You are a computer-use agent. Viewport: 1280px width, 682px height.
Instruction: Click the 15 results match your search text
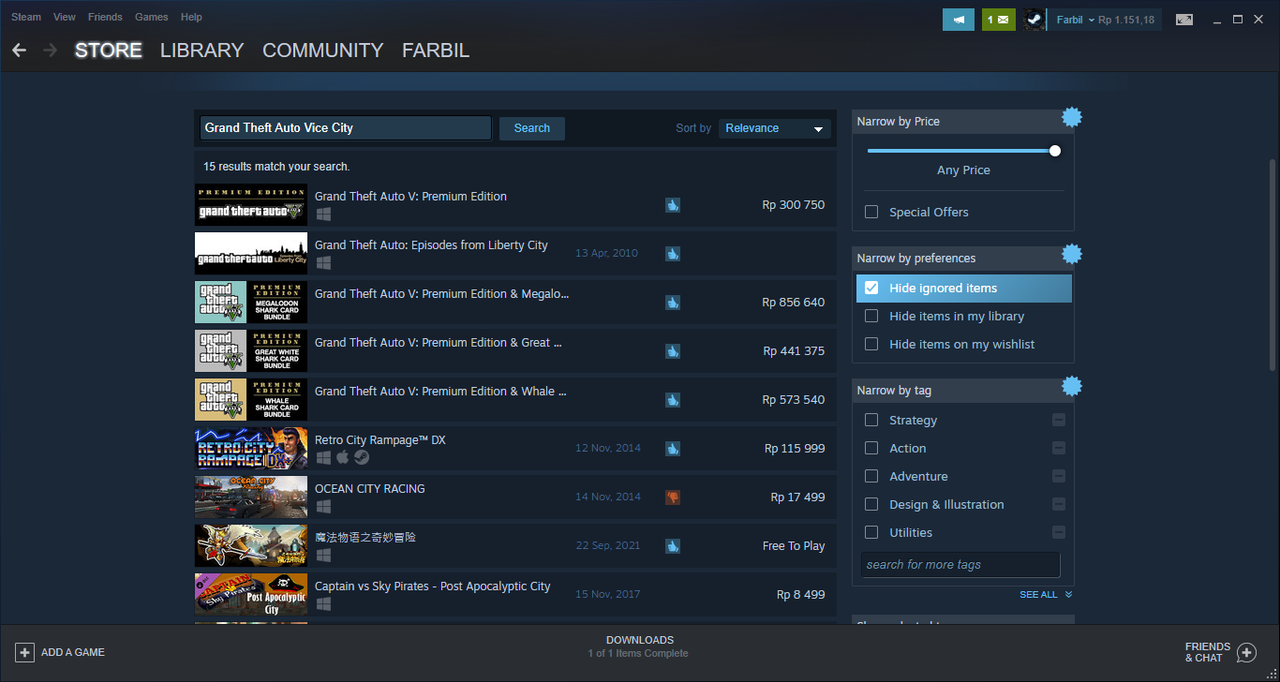pyautogui.click(x=276, y=167)
